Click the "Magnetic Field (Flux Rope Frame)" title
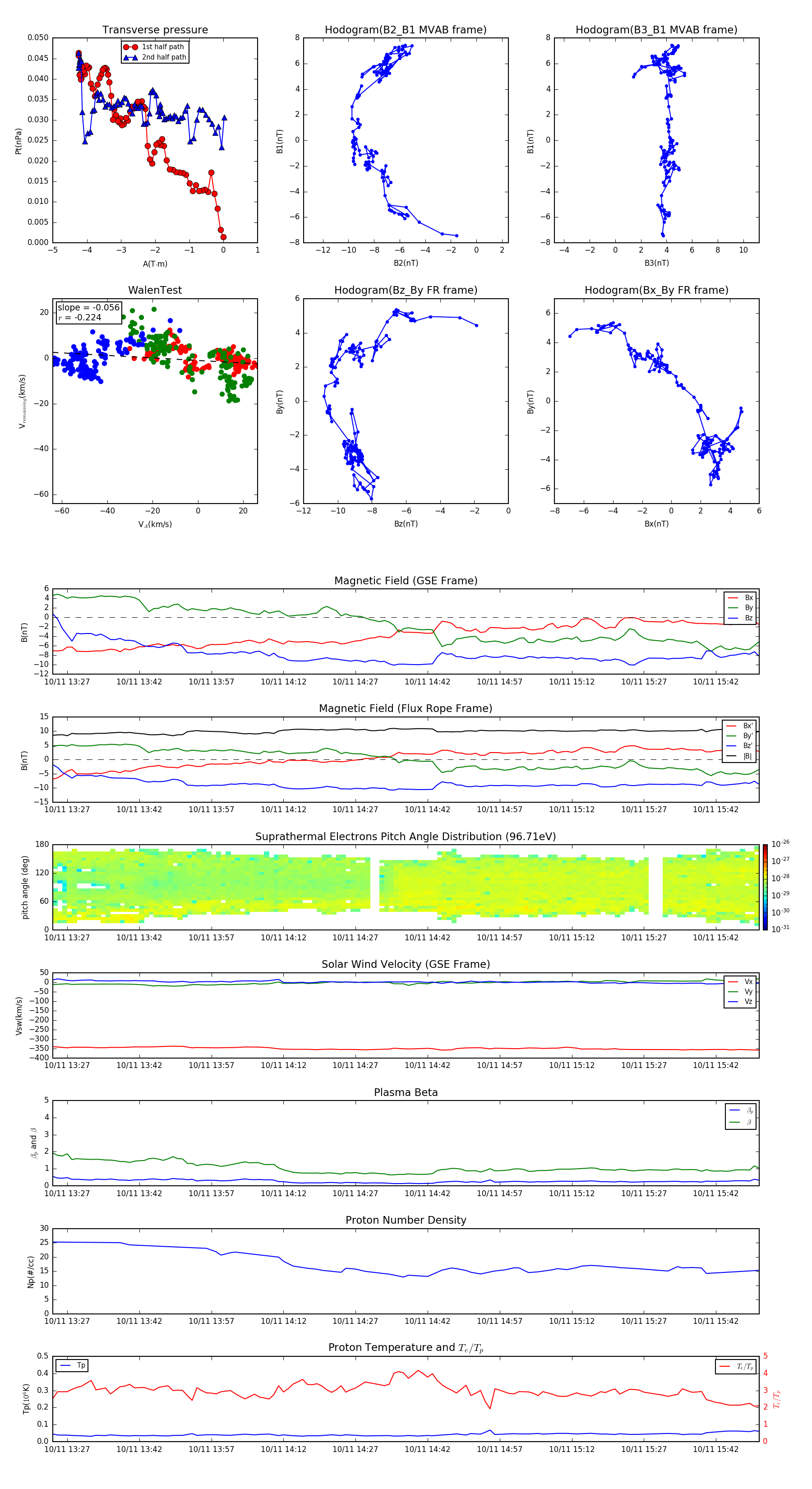The image size is (812, 1489). 406,709
